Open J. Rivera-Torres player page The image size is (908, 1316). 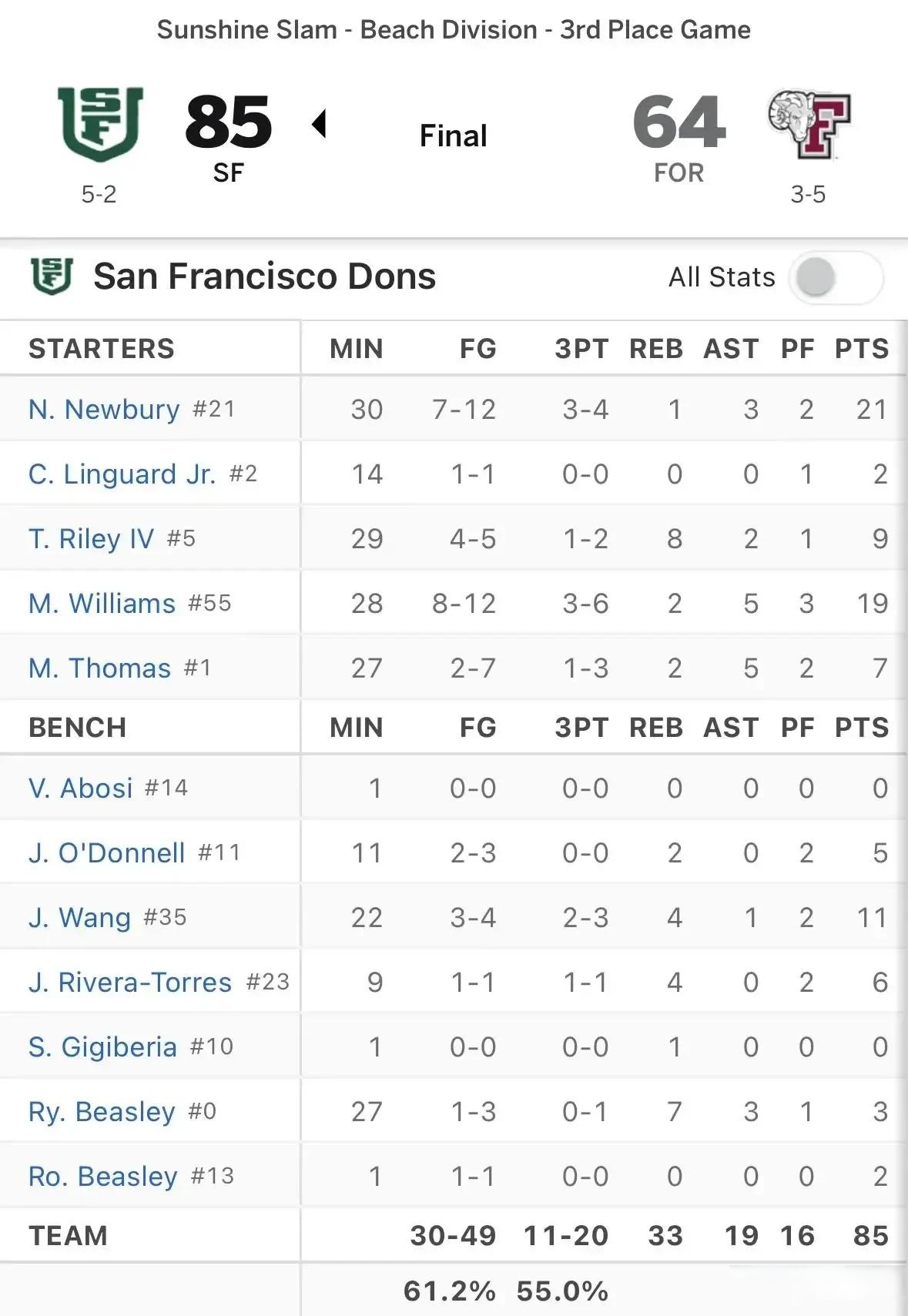[130, 982]
